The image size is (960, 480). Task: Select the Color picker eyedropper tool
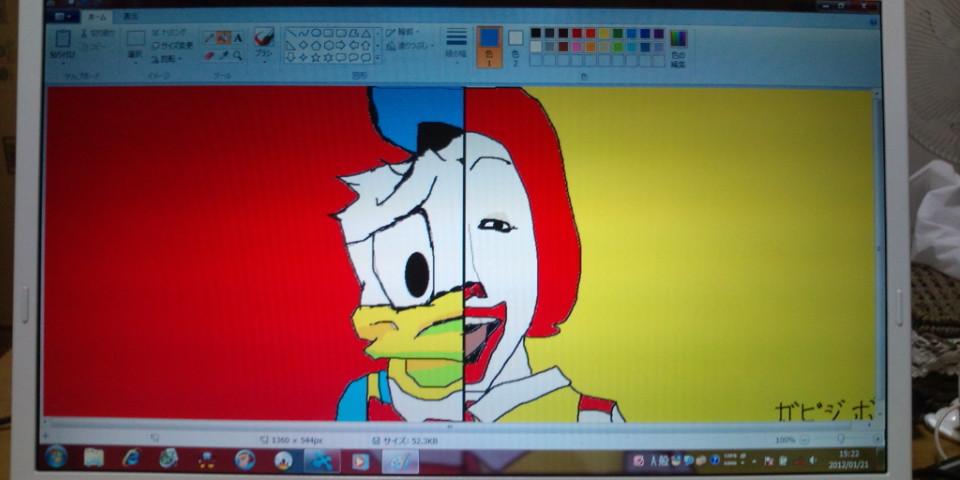coord(223,56)
